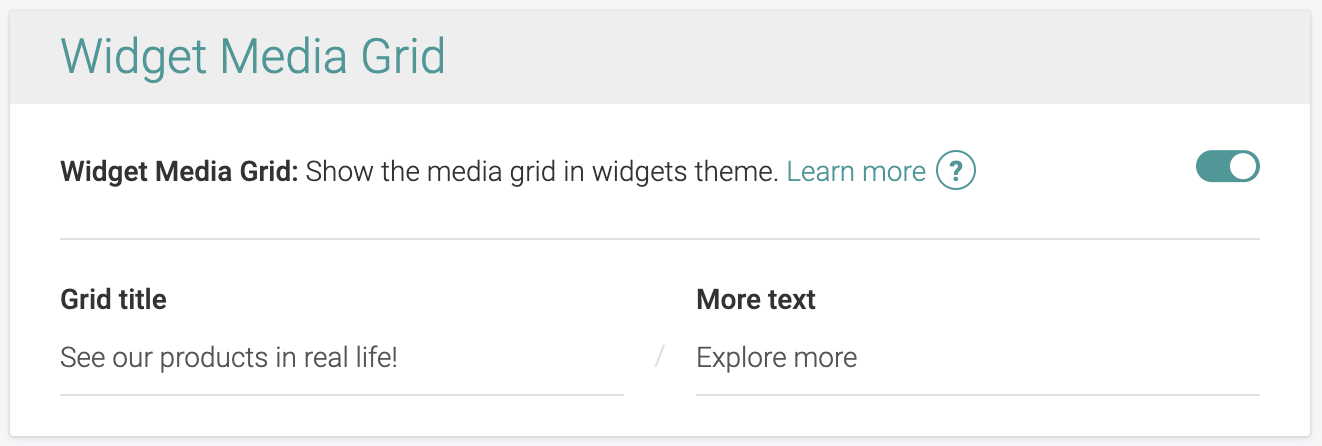Place cursor in See our products text
The image size is (1322, 446).
[229, 358]
